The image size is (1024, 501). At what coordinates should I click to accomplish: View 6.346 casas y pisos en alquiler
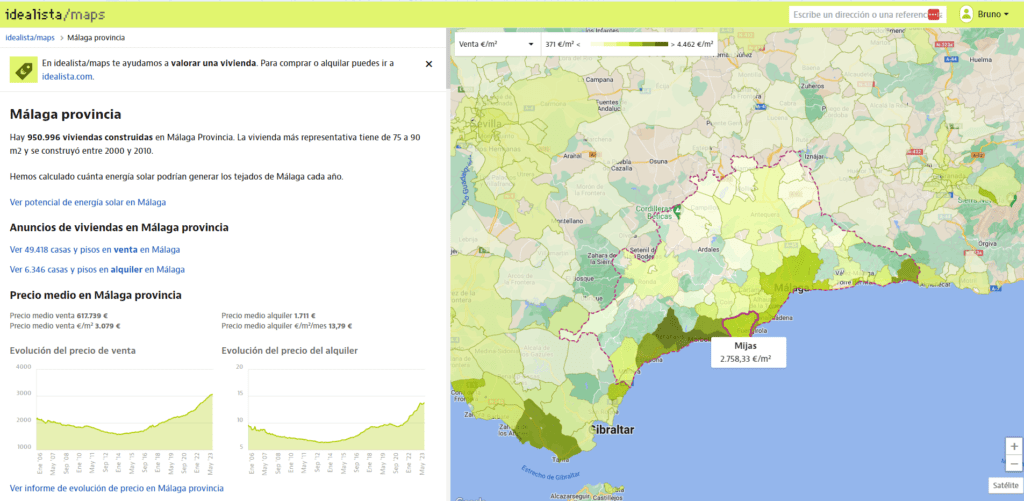click(97, 269)
